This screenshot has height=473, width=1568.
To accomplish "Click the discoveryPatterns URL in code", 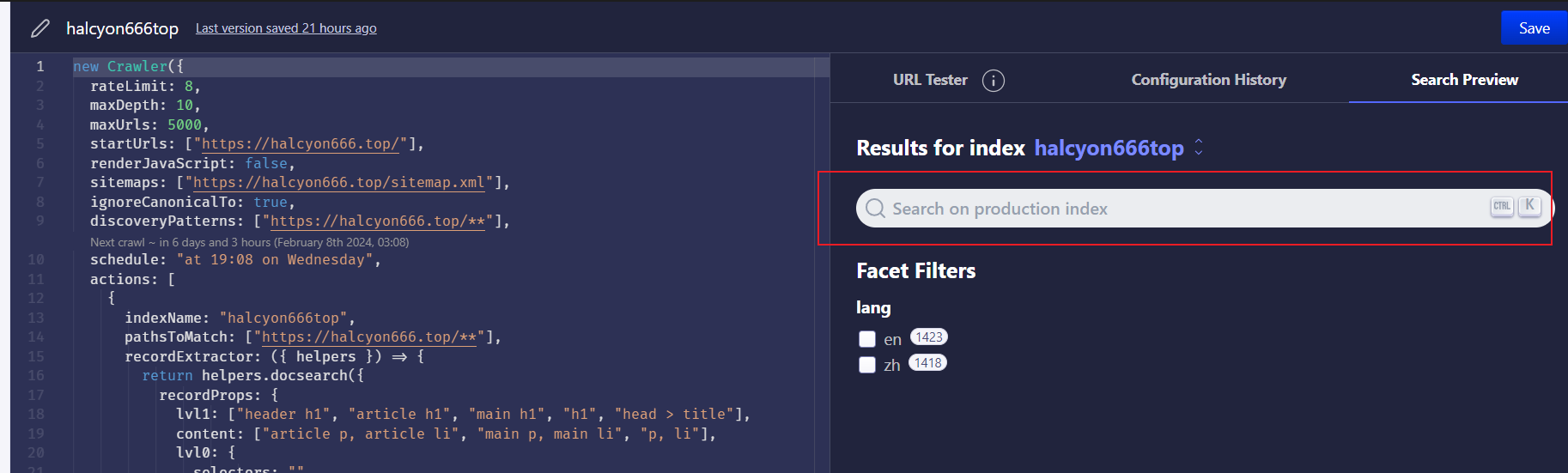I will pyautogui.click(x=377, y=221).
